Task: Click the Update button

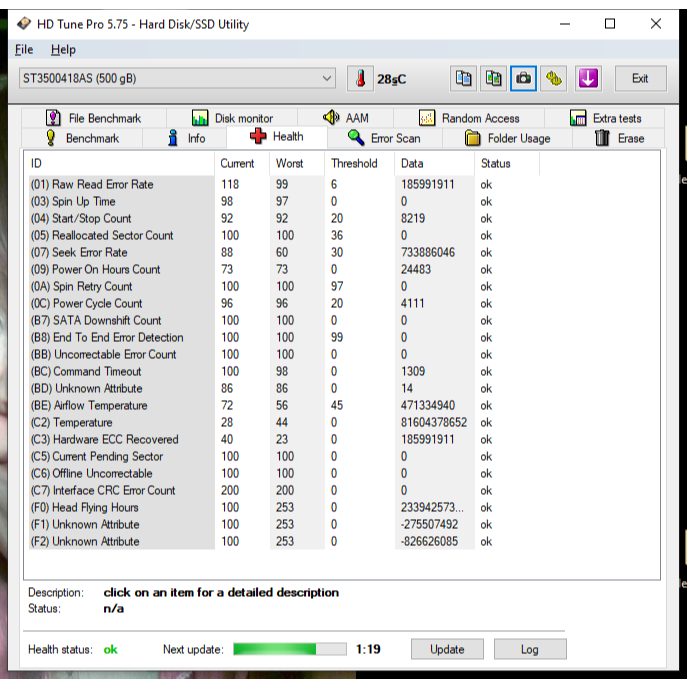Action: click(447, 649)
